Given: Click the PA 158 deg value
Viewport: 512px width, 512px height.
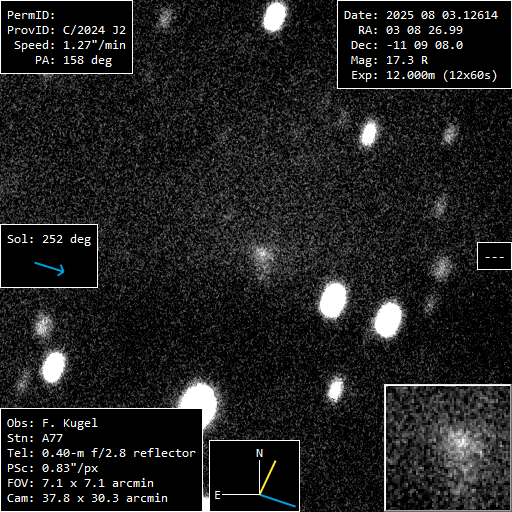Looking at the screenshot, I should 74,60.
